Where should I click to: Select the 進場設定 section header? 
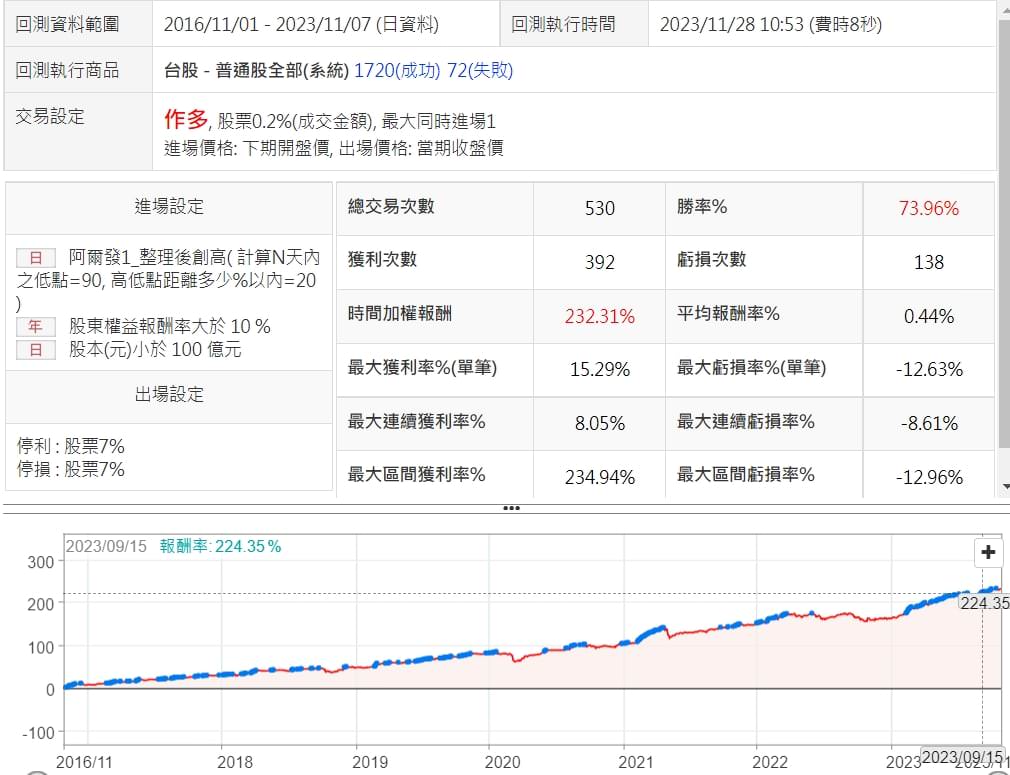coord(169,207)
